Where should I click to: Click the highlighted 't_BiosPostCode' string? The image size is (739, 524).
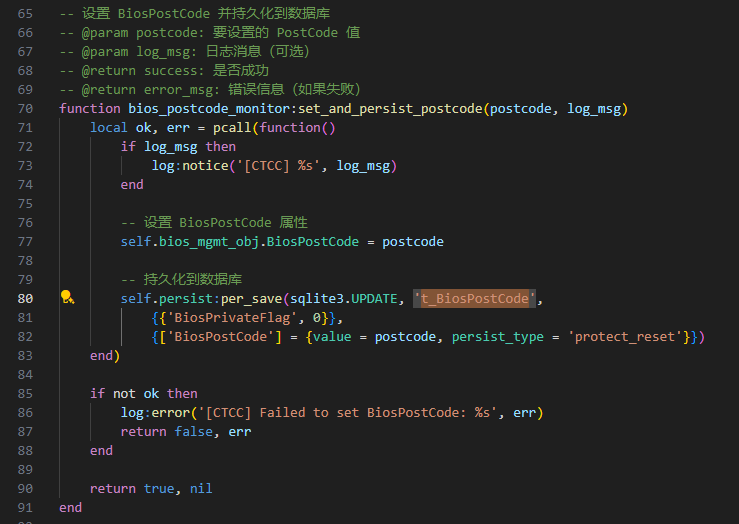coord(475,298)
